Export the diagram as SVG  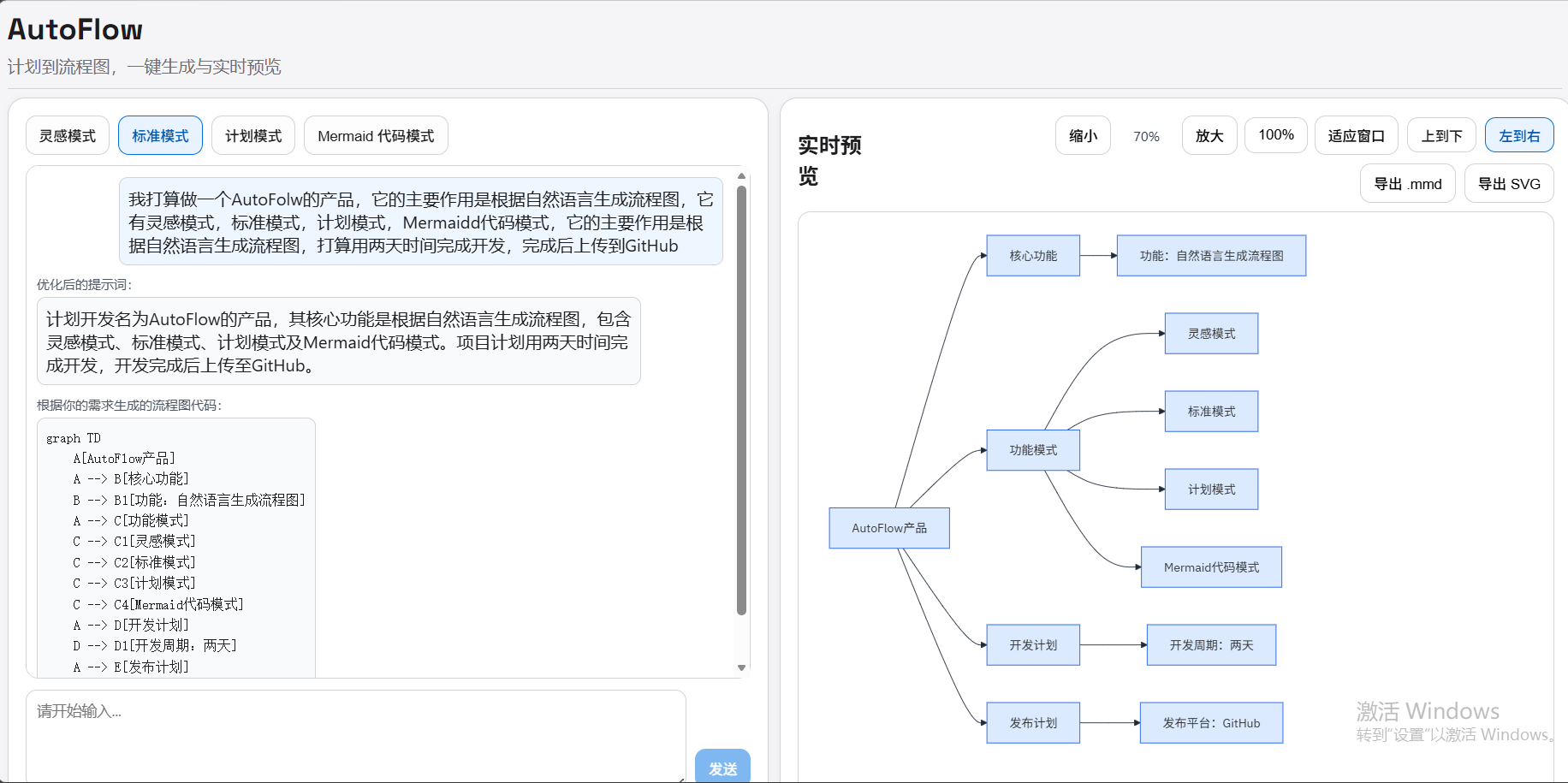click(x=1509, y=183)
